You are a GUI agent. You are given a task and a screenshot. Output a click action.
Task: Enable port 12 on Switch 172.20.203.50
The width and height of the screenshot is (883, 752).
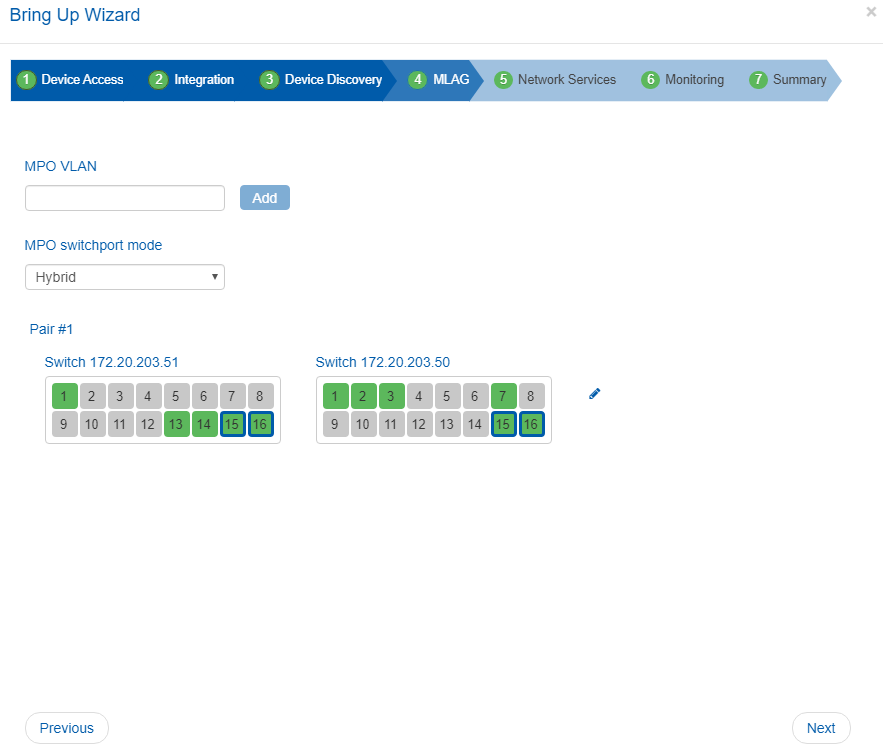coord(420,424)
